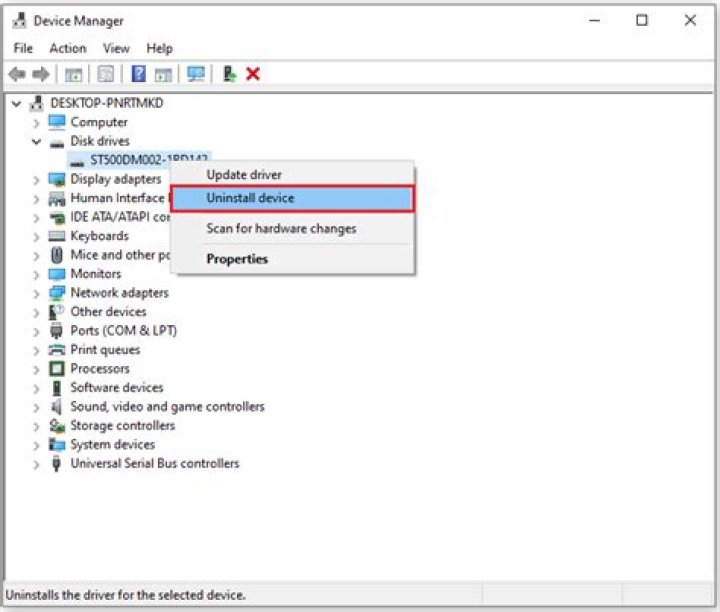Open the Help menu
The height and width of the screenshot is (612, 720).
click(x=159, y=48)
